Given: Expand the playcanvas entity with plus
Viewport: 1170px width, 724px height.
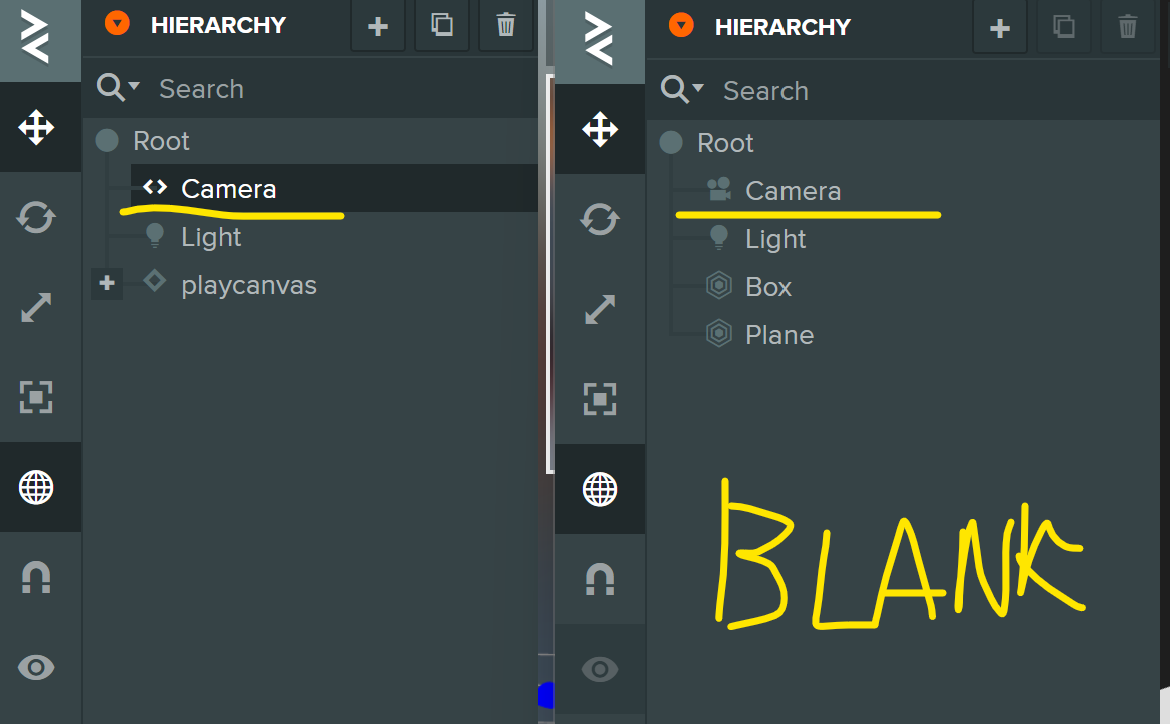Looking at the screenshot, I should point(107,284).
